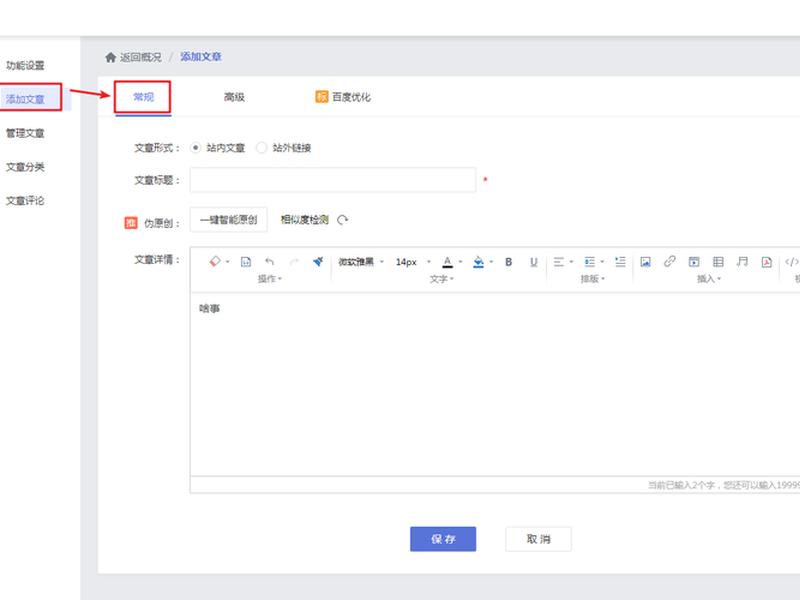Open 功能设置 in the sidebar
Viewport: 800px width, 600px height.
click(25, 65)
